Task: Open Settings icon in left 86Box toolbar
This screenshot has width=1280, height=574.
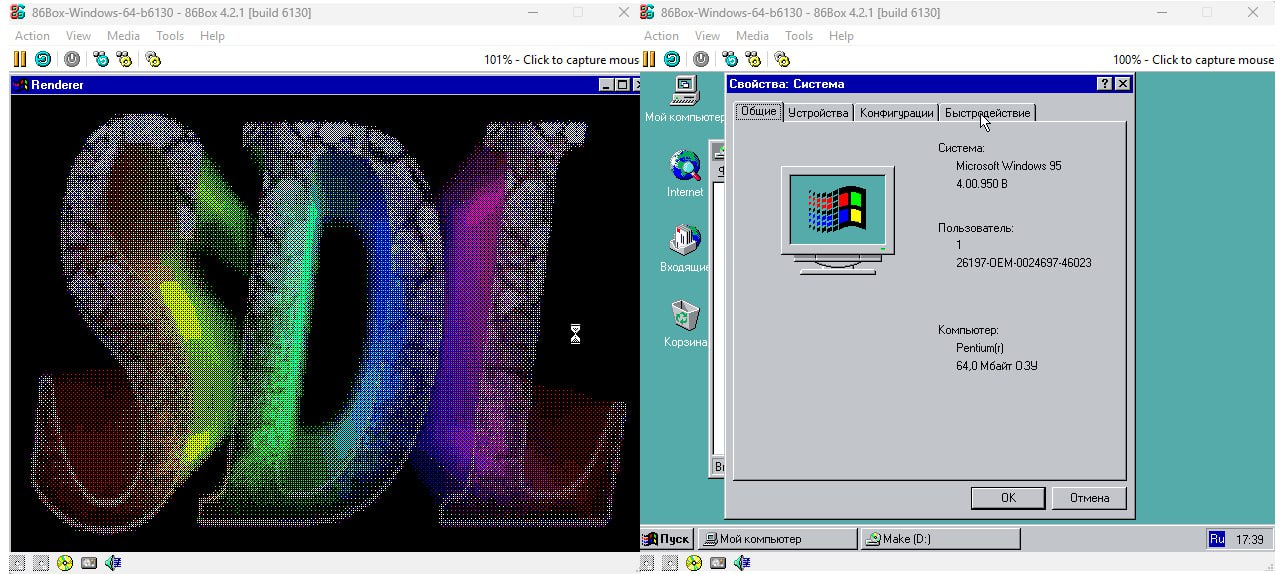Action: point(153,60)
